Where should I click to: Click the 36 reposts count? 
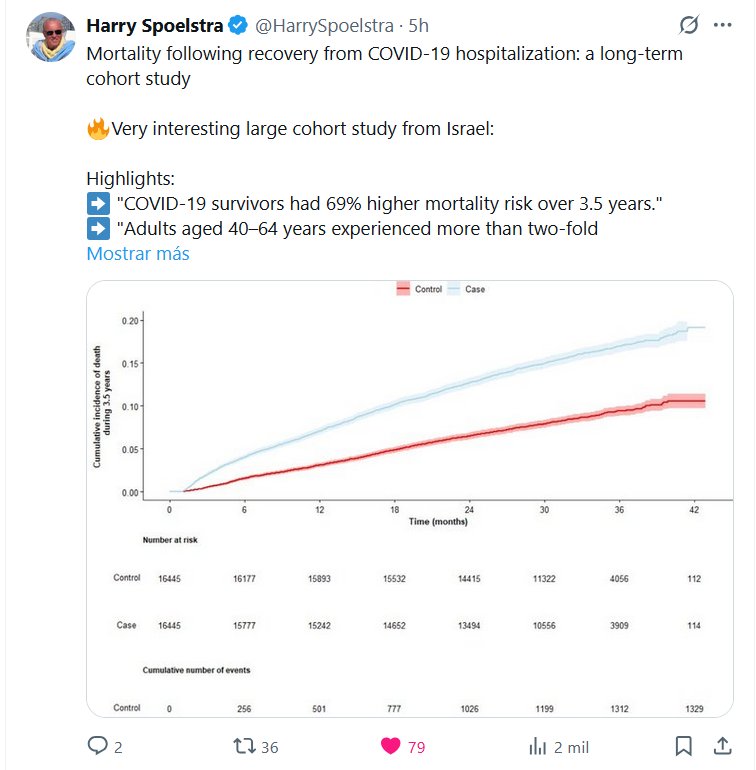pos(269,746)
